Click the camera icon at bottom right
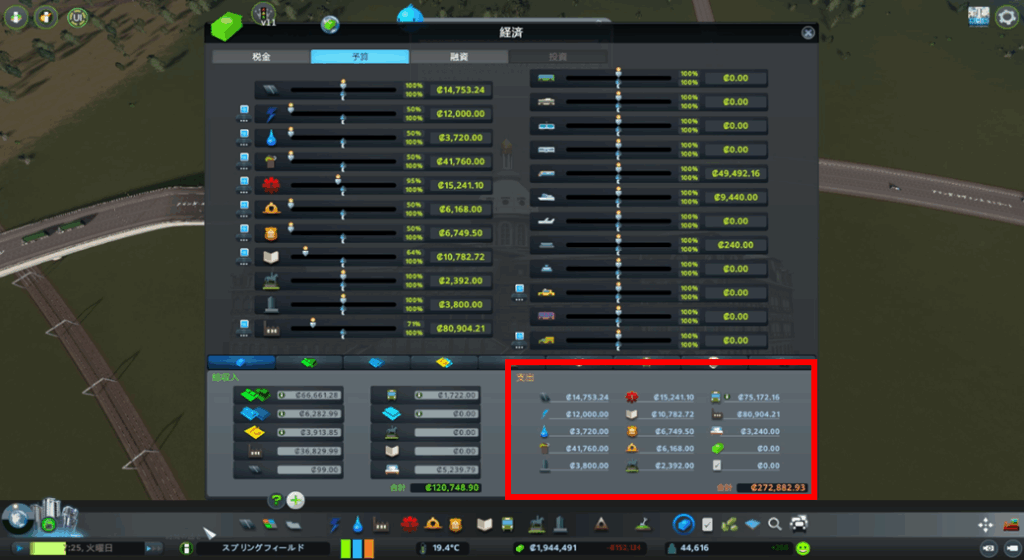 pos(988,548)
